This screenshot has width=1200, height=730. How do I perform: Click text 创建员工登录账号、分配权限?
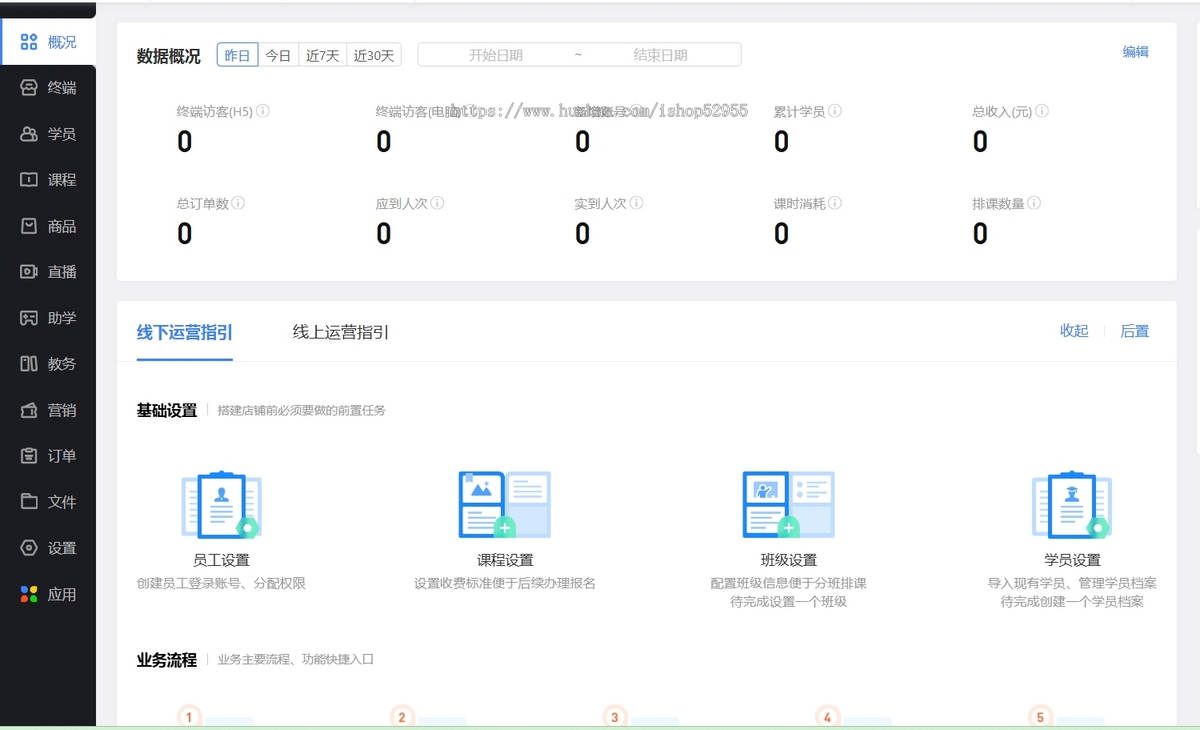(x=221, y=583)
